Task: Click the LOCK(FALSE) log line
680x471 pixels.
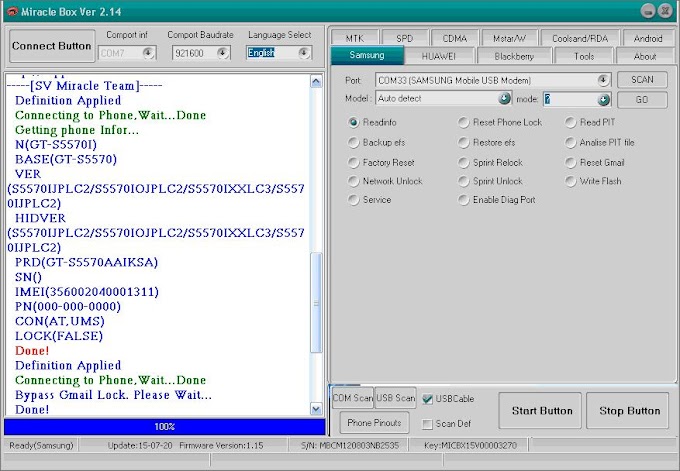Action: coord(59,336)
